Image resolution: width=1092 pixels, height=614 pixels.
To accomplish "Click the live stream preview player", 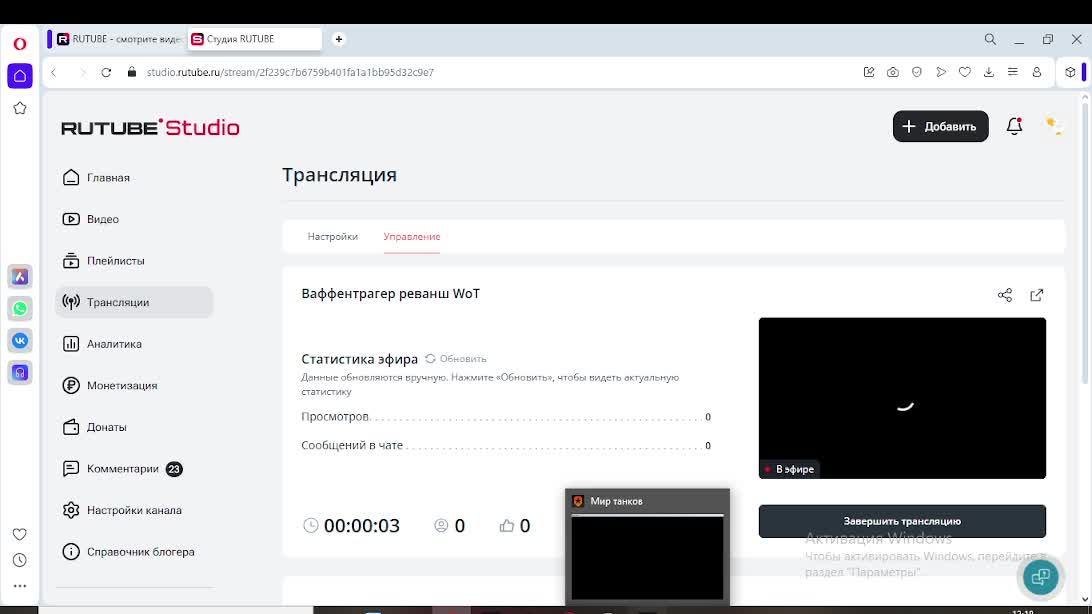I will tap(902, 398).
